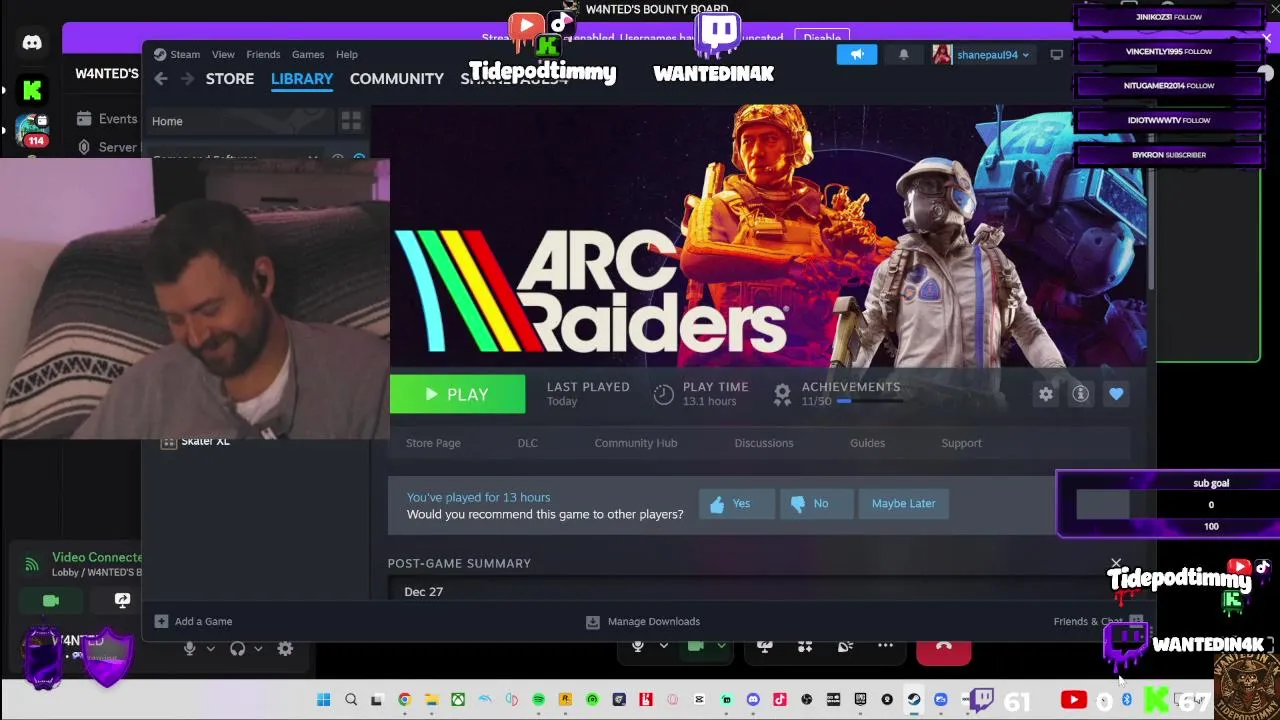Click the Steam Big Picture monitor icon
1280x720 pixels.
point(1057,55)
